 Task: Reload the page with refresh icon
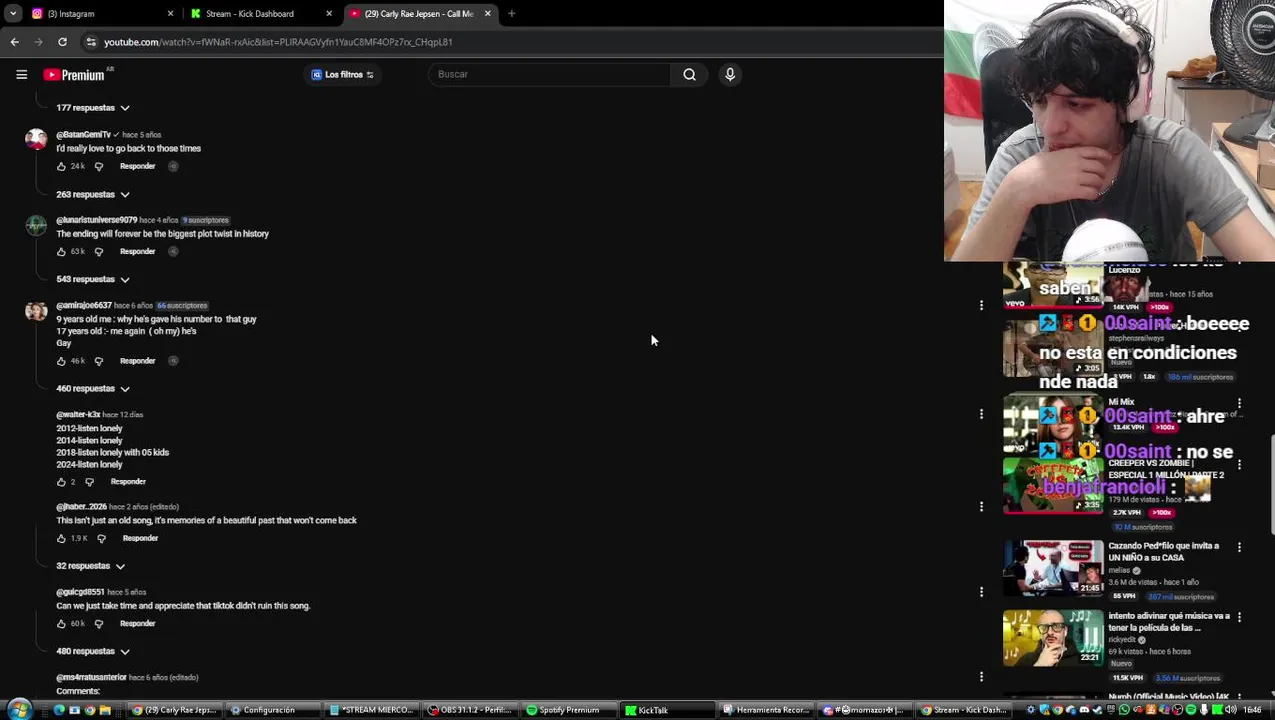coord(62,42)
